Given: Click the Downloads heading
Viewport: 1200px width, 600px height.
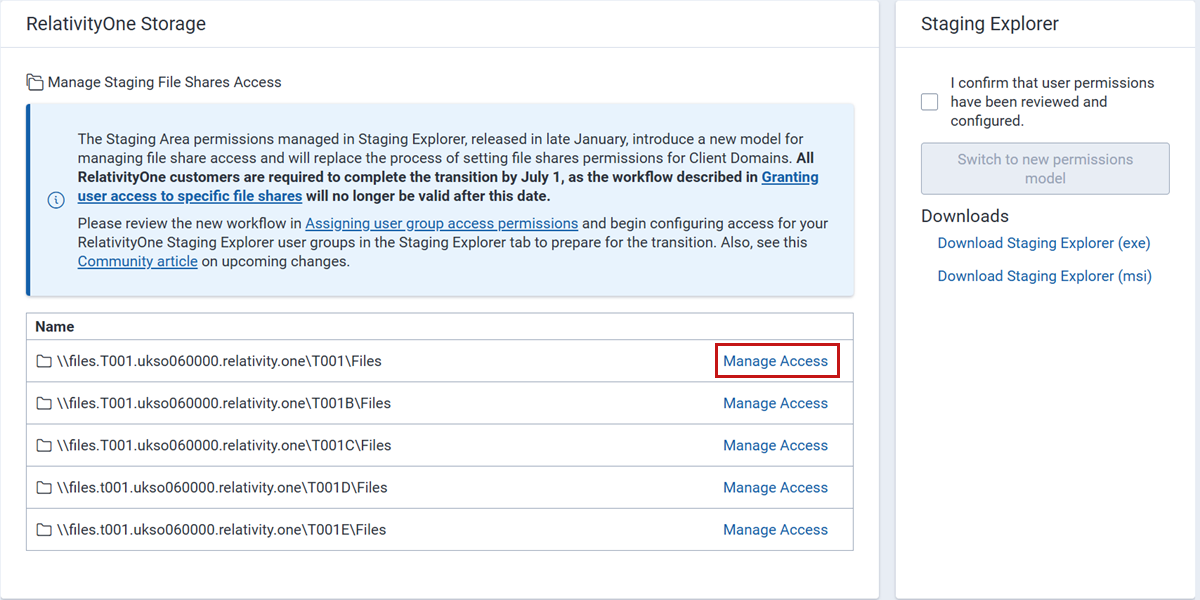Looking at the screenshot, I should click(x=965, y=216).
